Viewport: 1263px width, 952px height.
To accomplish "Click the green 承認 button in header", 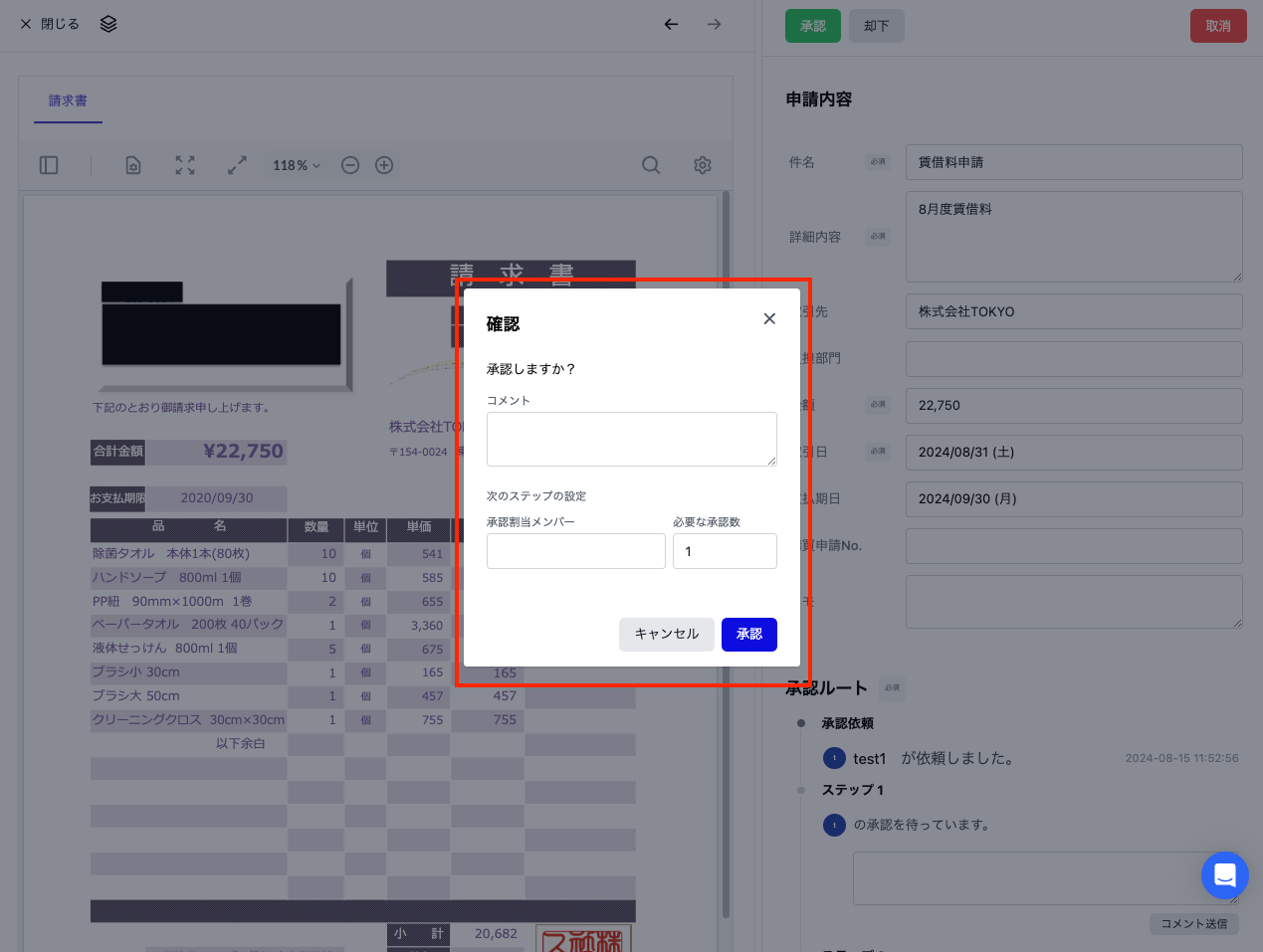I will point(813,26).
